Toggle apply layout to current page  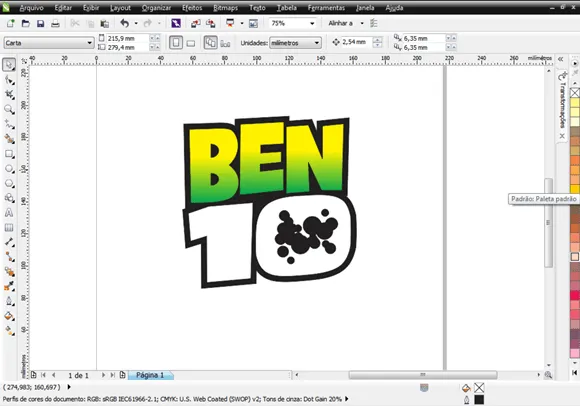[225, 43]
